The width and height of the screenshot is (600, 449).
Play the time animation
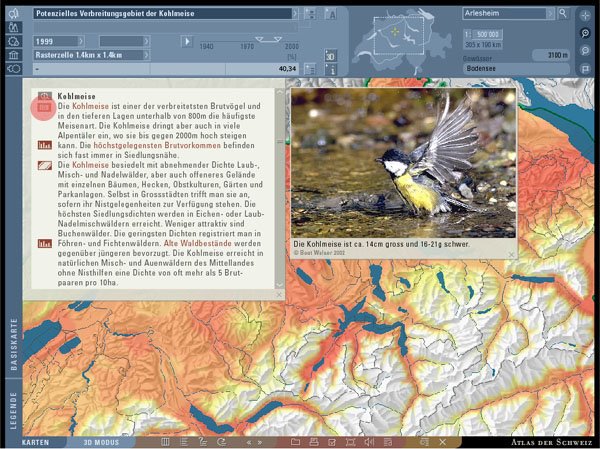click(187, 41)
